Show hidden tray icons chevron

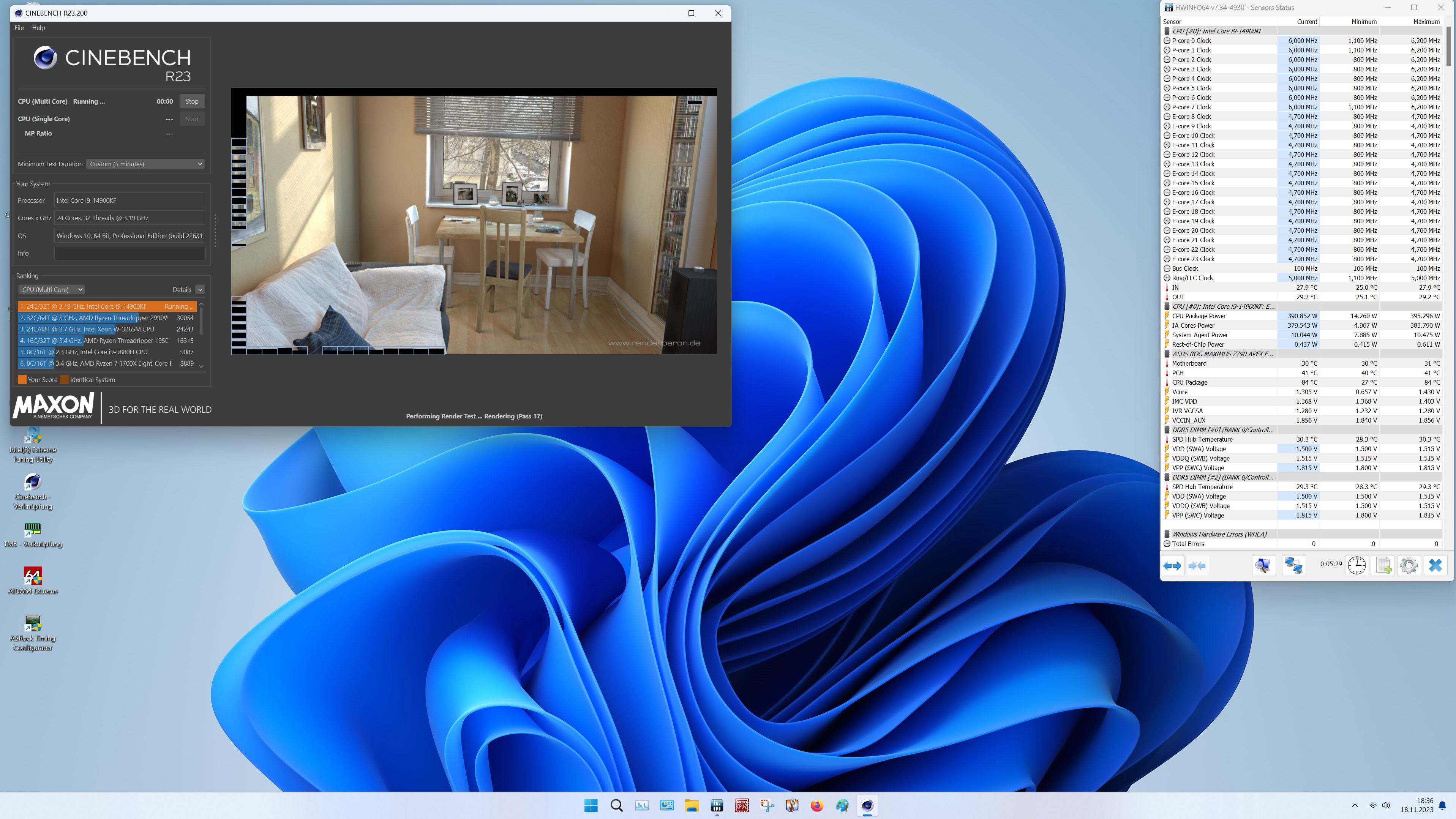1355,805
